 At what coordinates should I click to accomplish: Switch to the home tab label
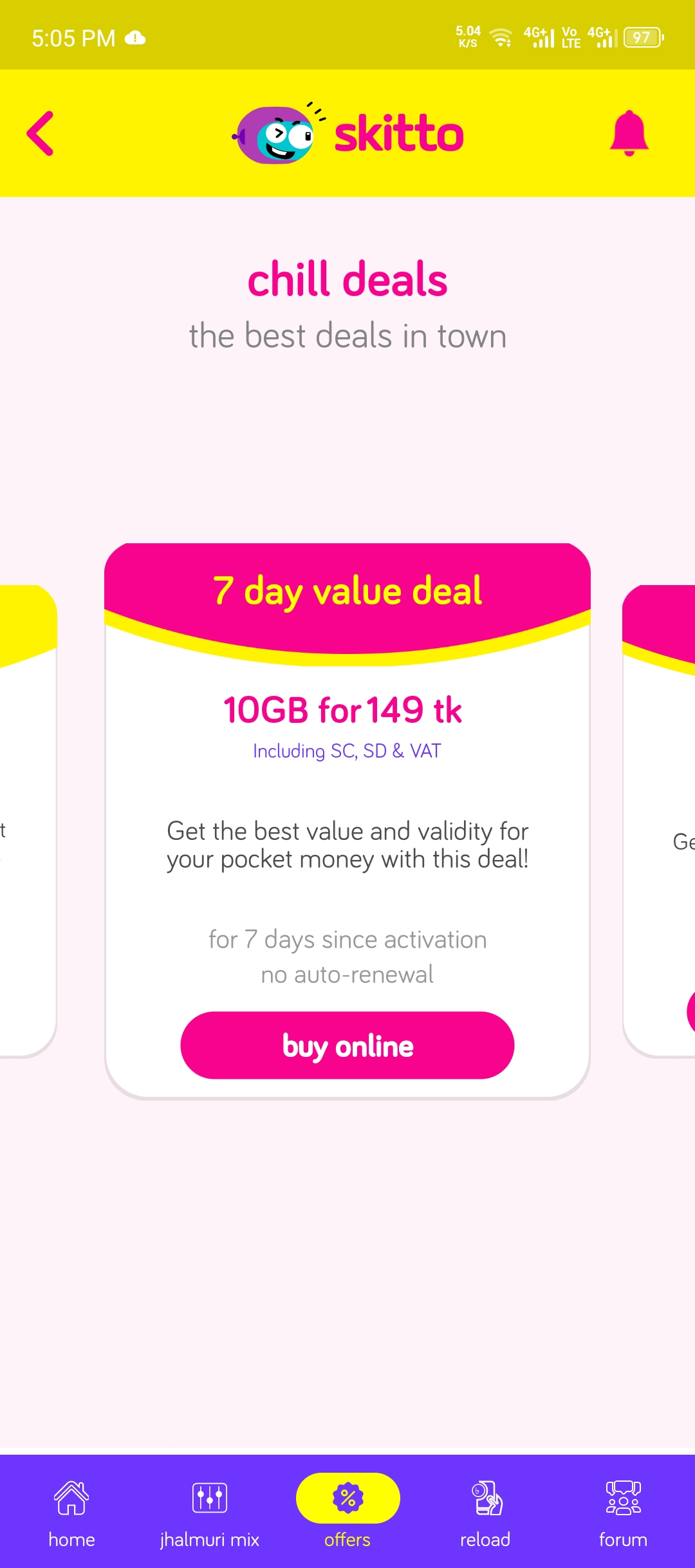(x=71, y=1540)
